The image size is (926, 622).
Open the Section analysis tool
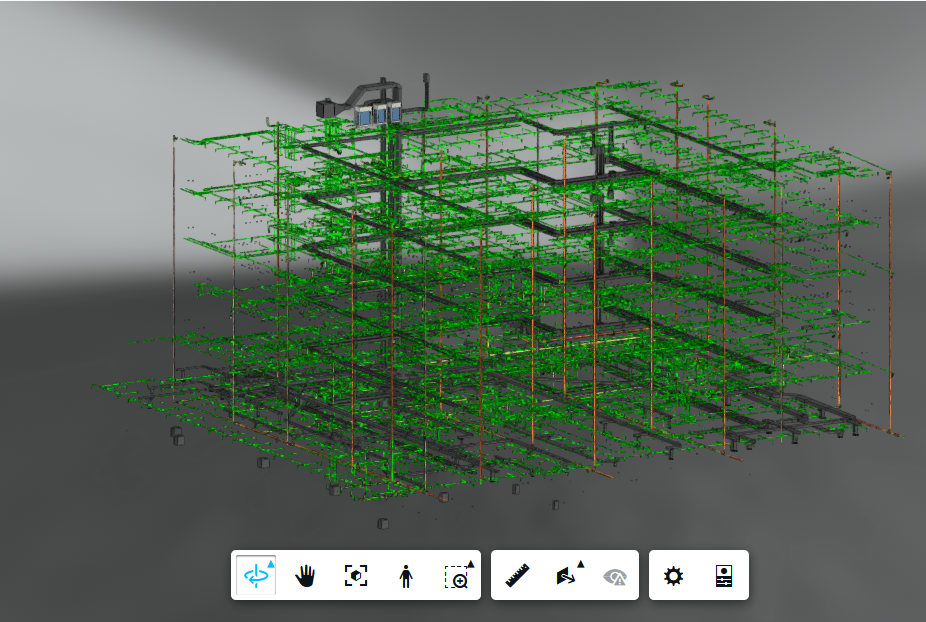(x=568, y=575)
